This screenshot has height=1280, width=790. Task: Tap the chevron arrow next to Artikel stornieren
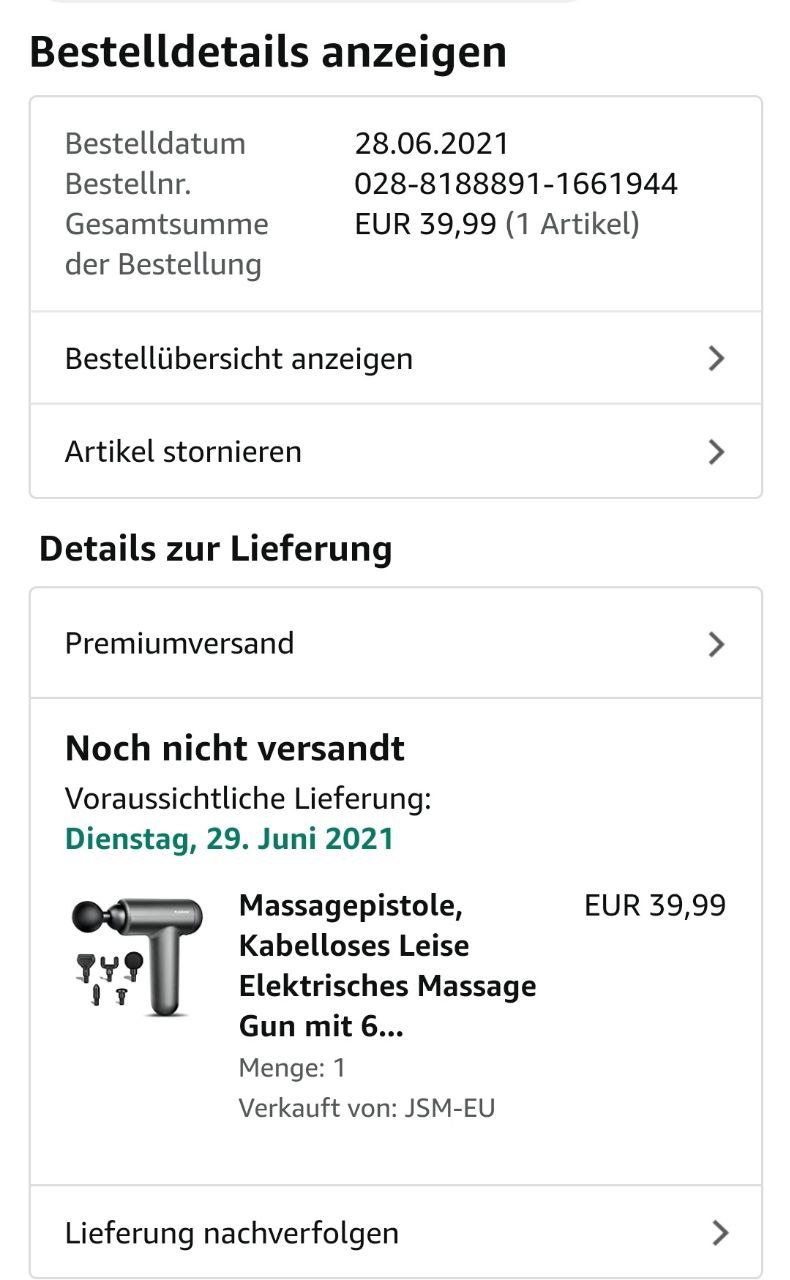tap(716, 452)
